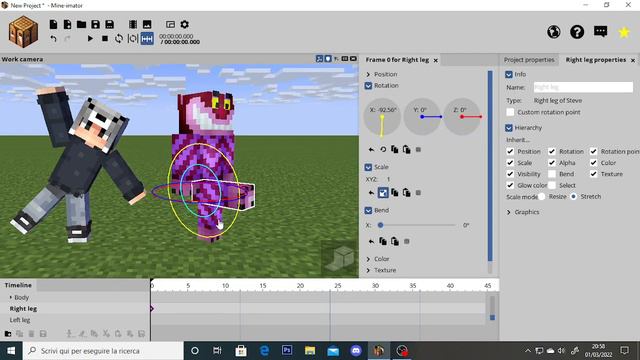
Task: Toggle Inherit Position checkbox
Action: click(x=510, y=151)
